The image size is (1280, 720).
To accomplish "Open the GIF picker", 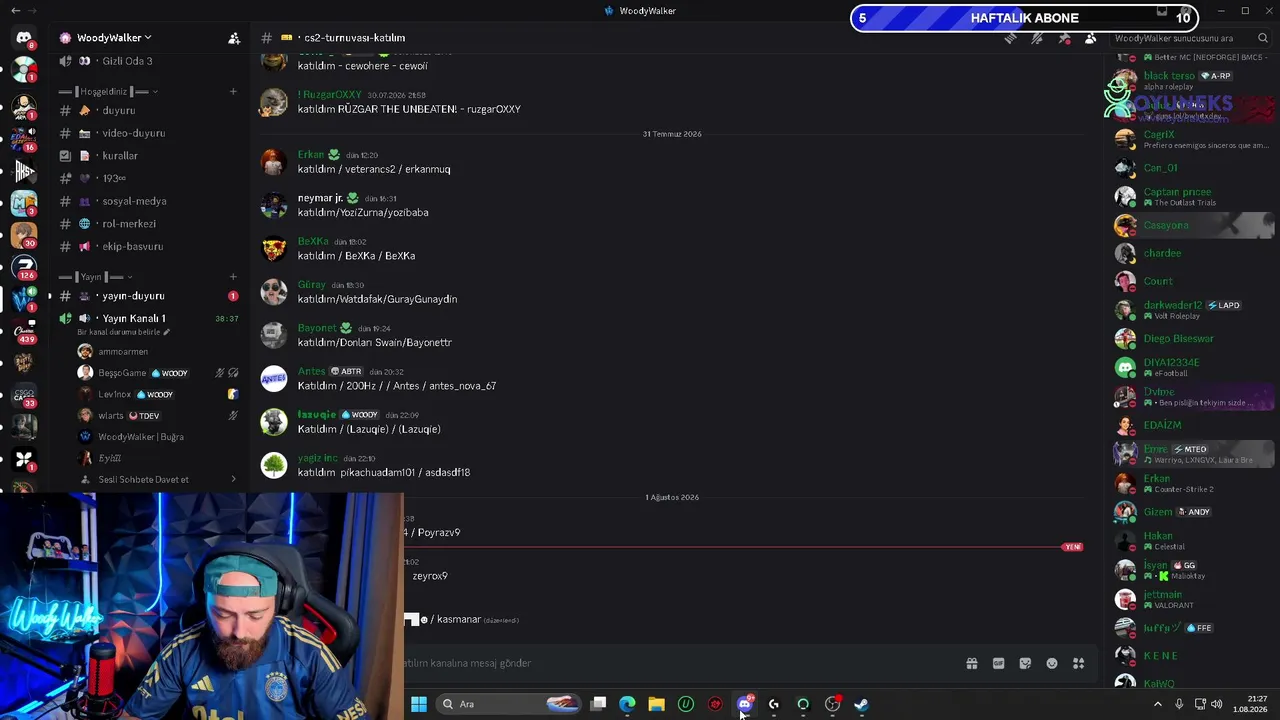I will pyautogui.click(x=998, y=663).
